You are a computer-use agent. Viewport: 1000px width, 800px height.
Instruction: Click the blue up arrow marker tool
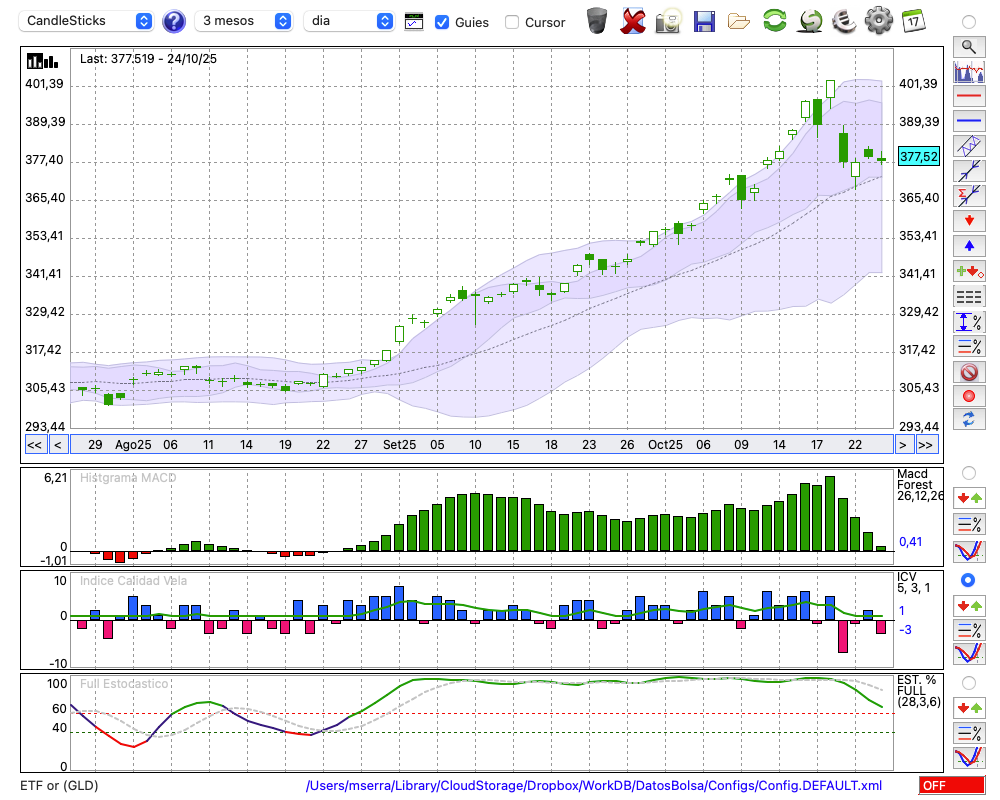tap(968, 244)
